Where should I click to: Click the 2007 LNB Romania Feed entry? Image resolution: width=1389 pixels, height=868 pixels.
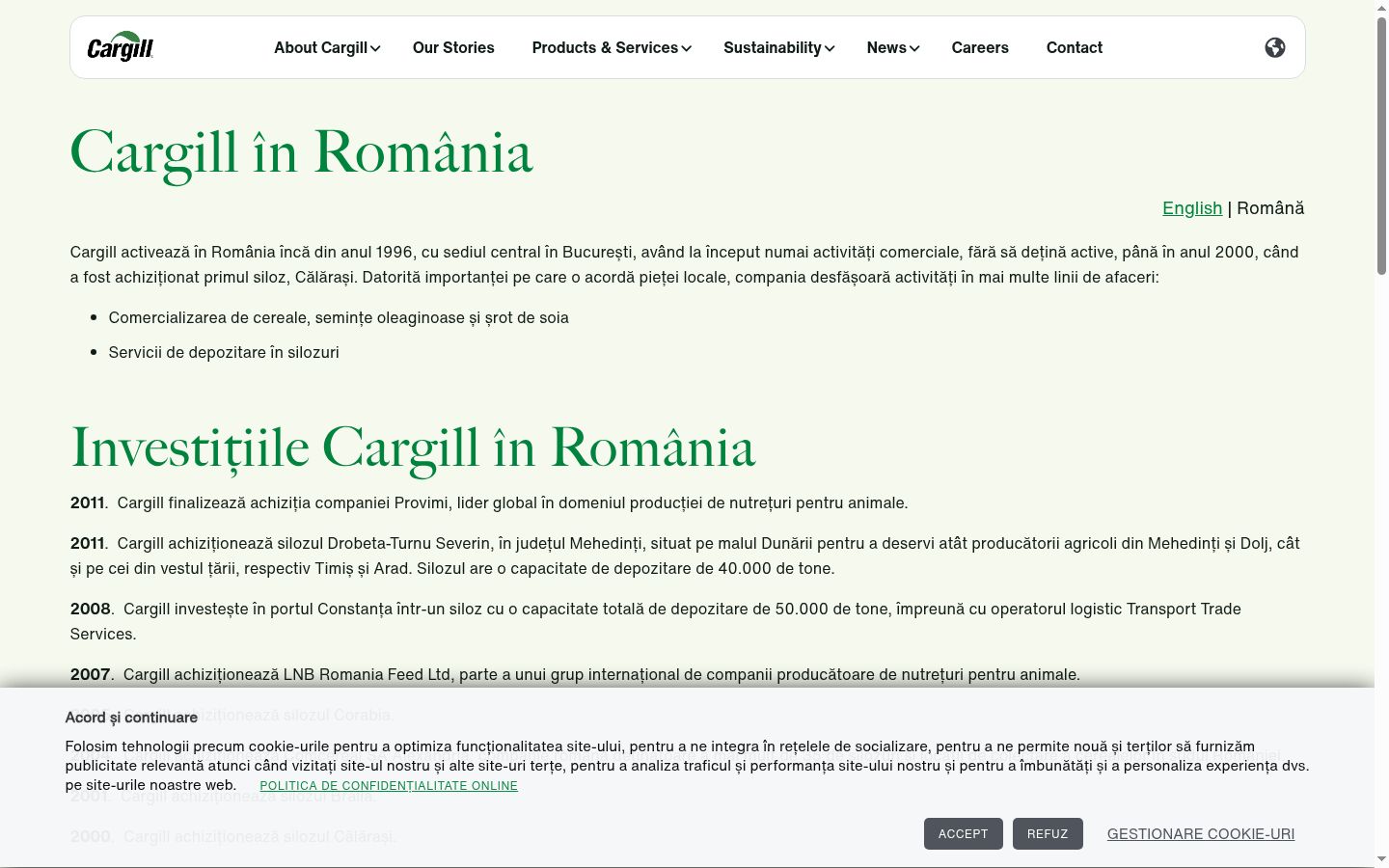[x=575, y=674]
